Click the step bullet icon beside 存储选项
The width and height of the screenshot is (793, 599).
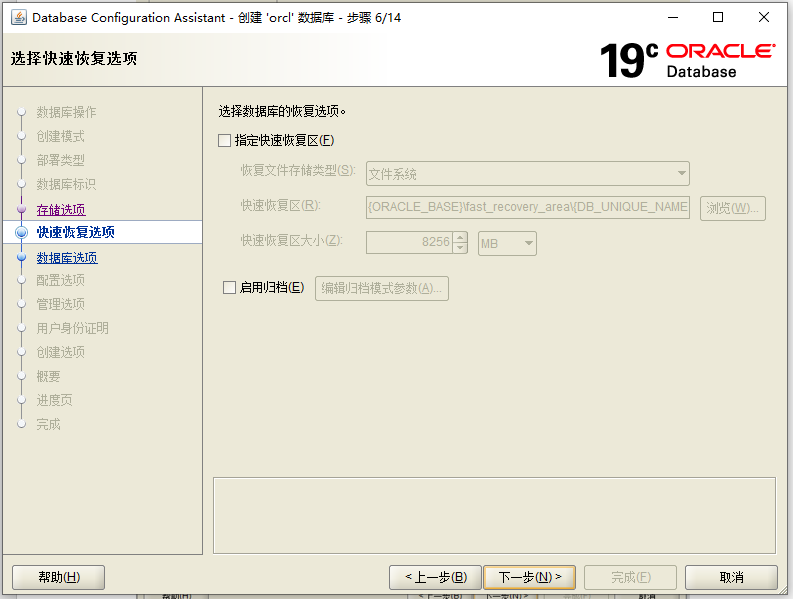pyautogui.click(x=21, y=208)
